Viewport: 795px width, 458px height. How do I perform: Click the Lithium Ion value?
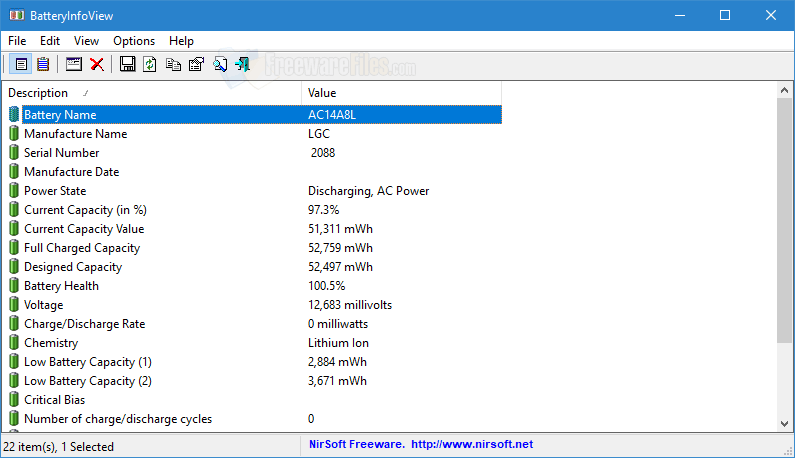(338, 343)
